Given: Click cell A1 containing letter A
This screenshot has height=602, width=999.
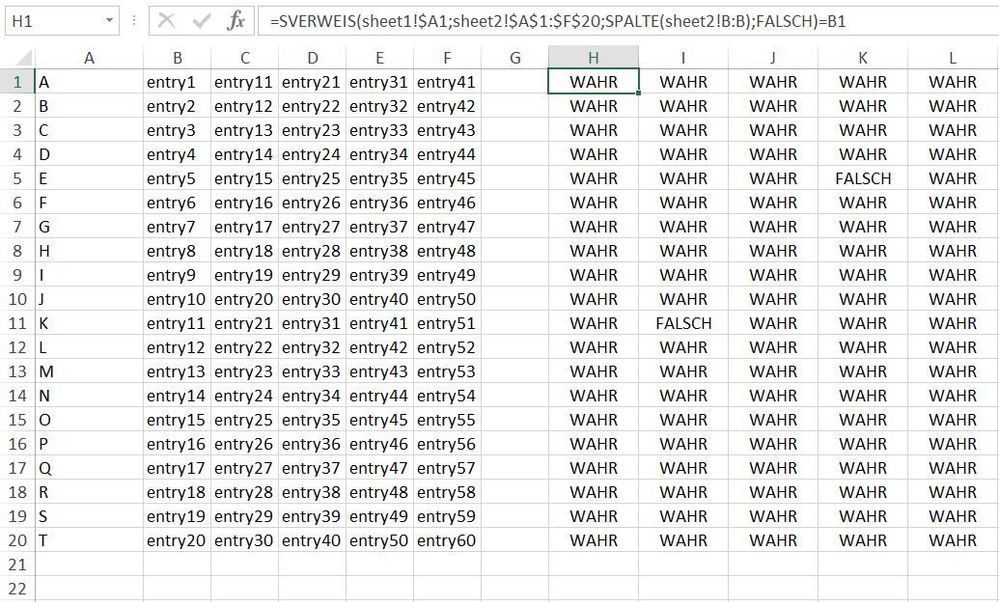Looking at the screenshot, I should tap(89, 82).
